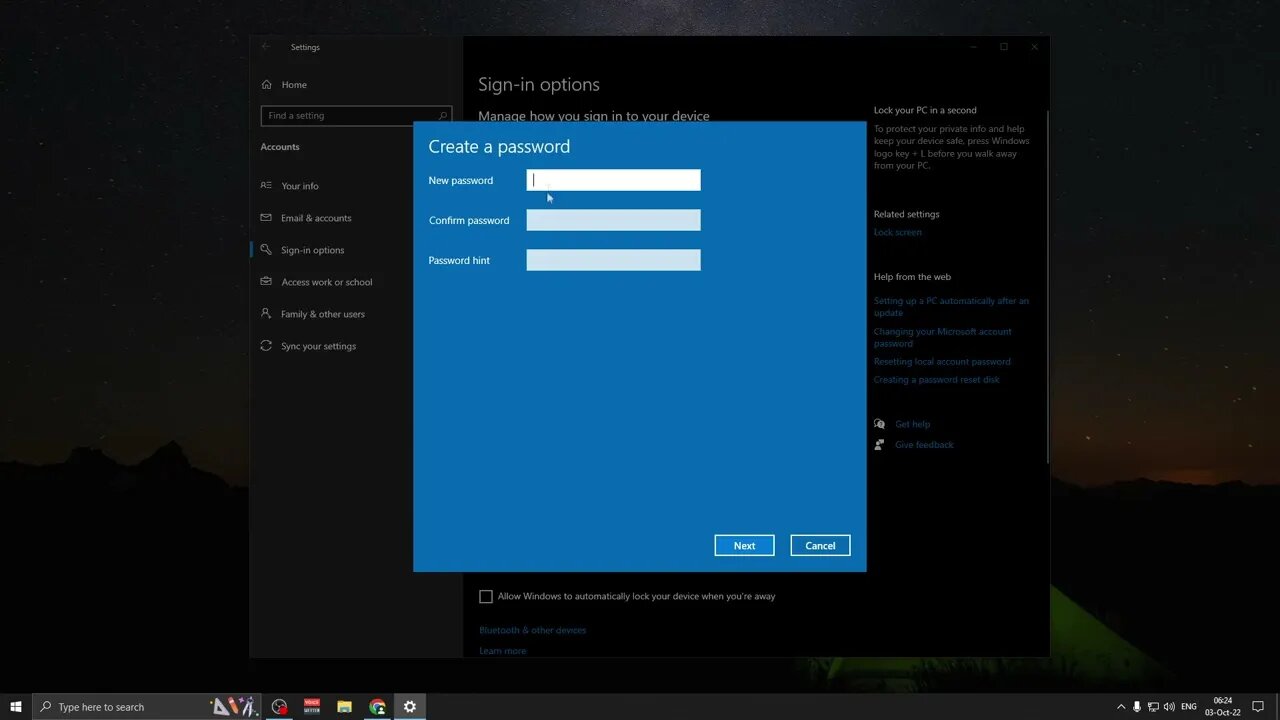
Task: Click the Next button in the dialog
Action: (744, 545)
